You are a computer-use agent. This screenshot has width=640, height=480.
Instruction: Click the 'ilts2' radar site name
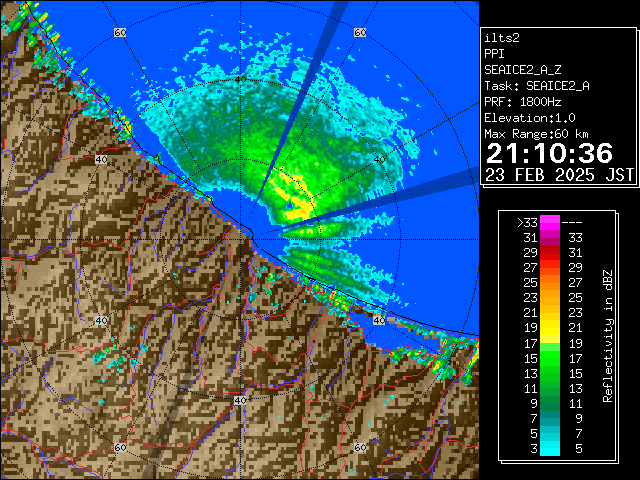[x=502, y=38]
